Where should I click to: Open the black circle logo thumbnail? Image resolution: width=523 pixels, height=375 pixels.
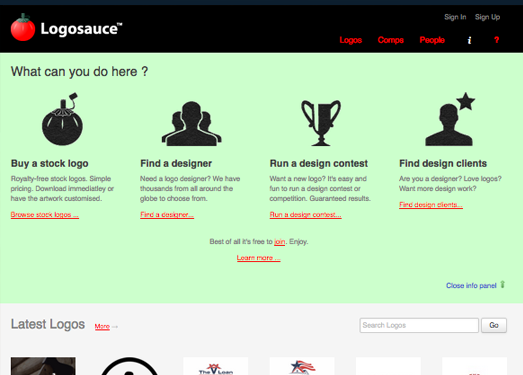[x=129, y=366]
